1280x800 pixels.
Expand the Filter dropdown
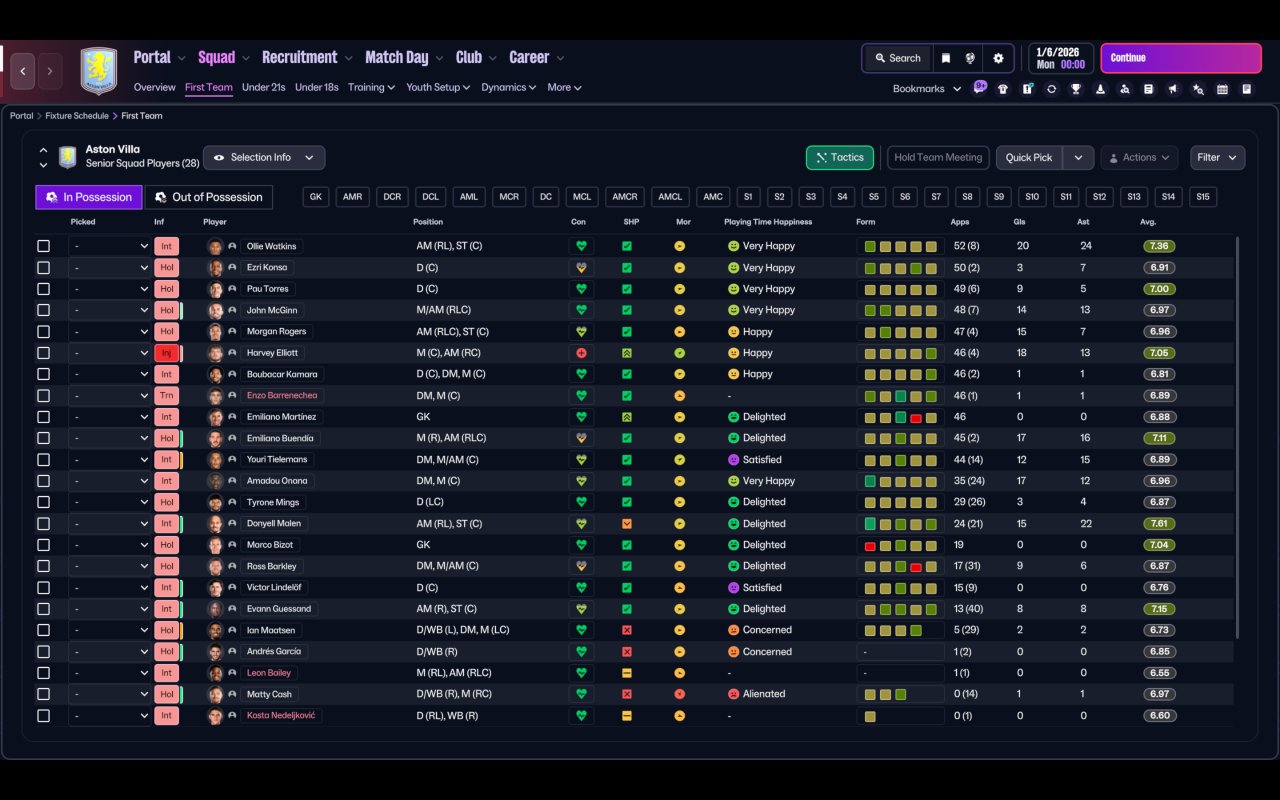(x=1217, y=157)
